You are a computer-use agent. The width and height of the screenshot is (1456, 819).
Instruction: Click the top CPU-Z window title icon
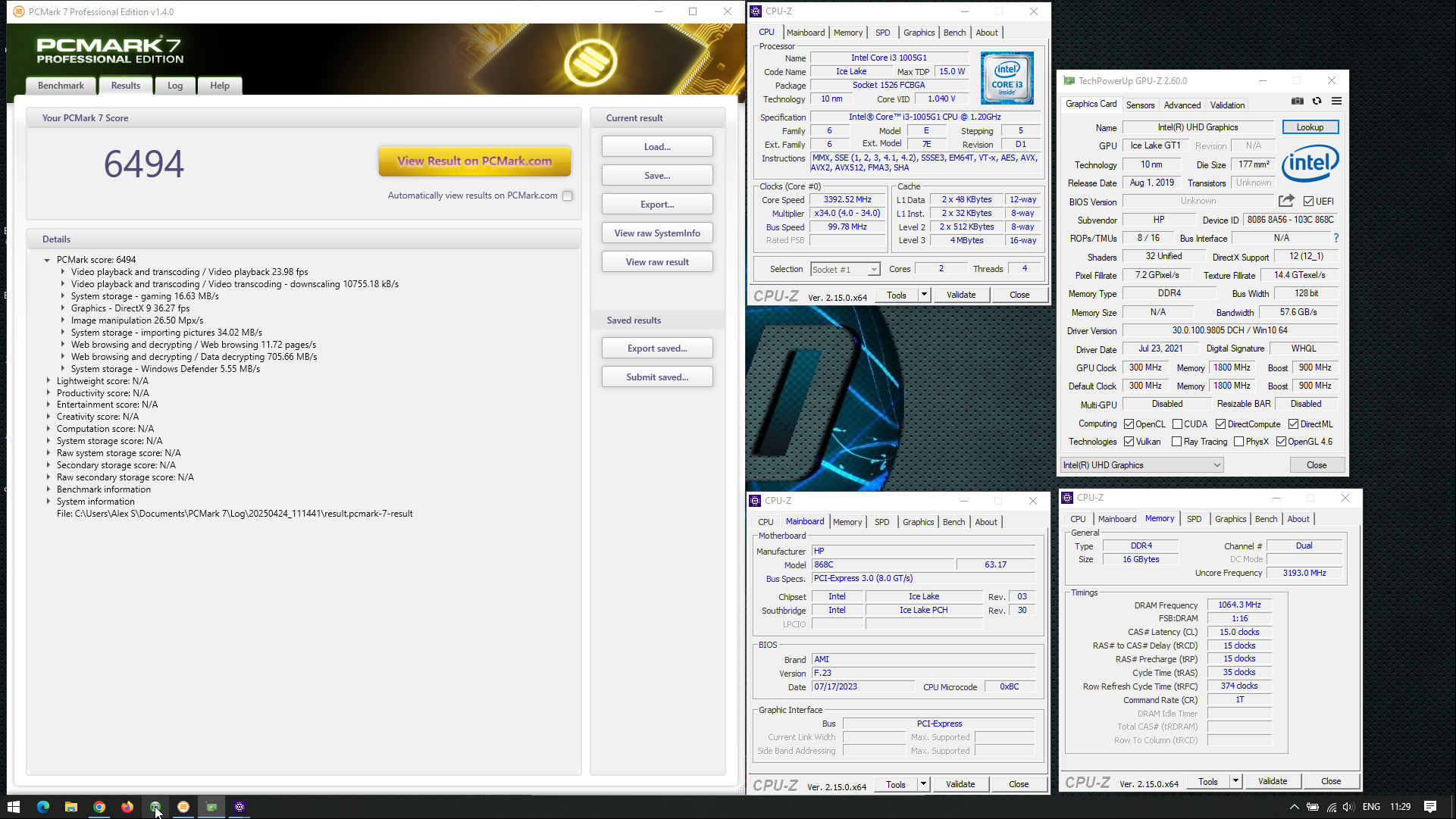click(x=756, y=11)
